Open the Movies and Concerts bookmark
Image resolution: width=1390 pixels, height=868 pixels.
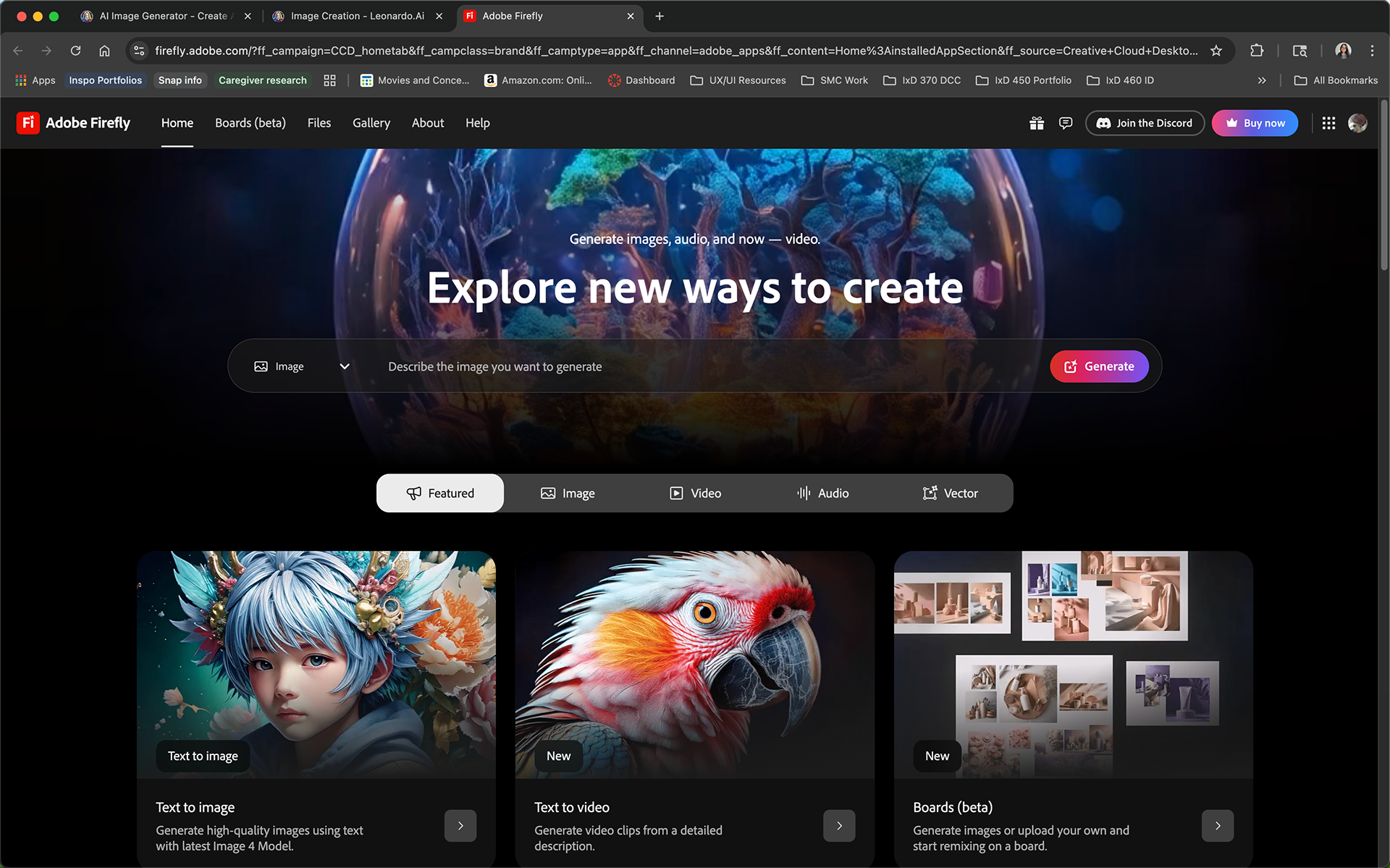point(415,80)
